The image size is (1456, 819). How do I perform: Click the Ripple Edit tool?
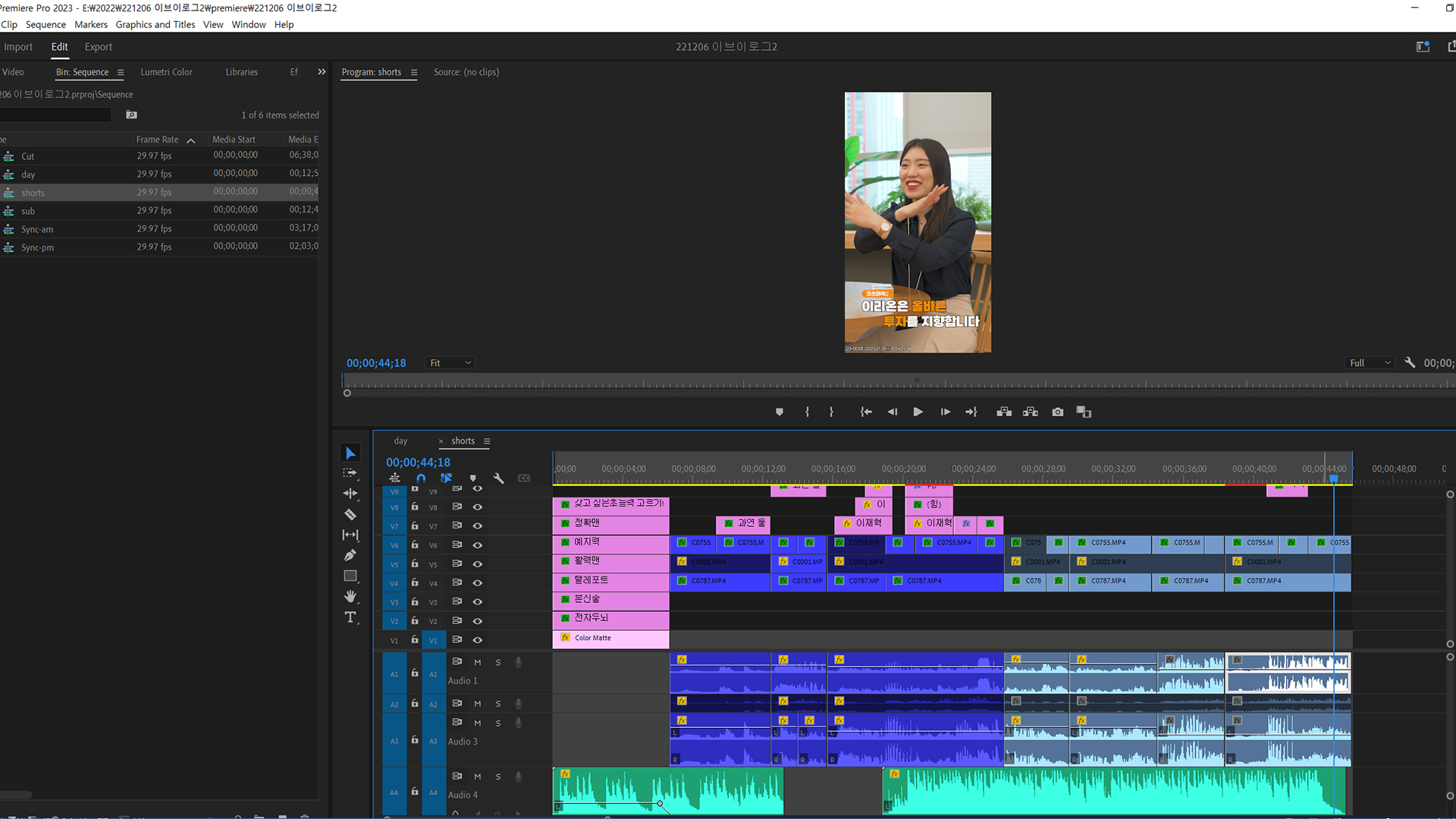click(x=350, y=494)
